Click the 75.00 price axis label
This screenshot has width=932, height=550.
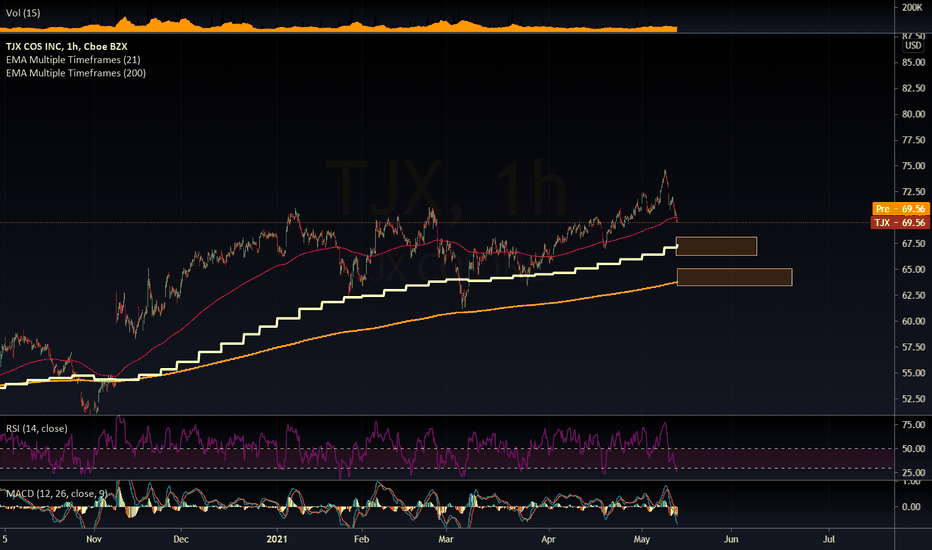point(913,166)
